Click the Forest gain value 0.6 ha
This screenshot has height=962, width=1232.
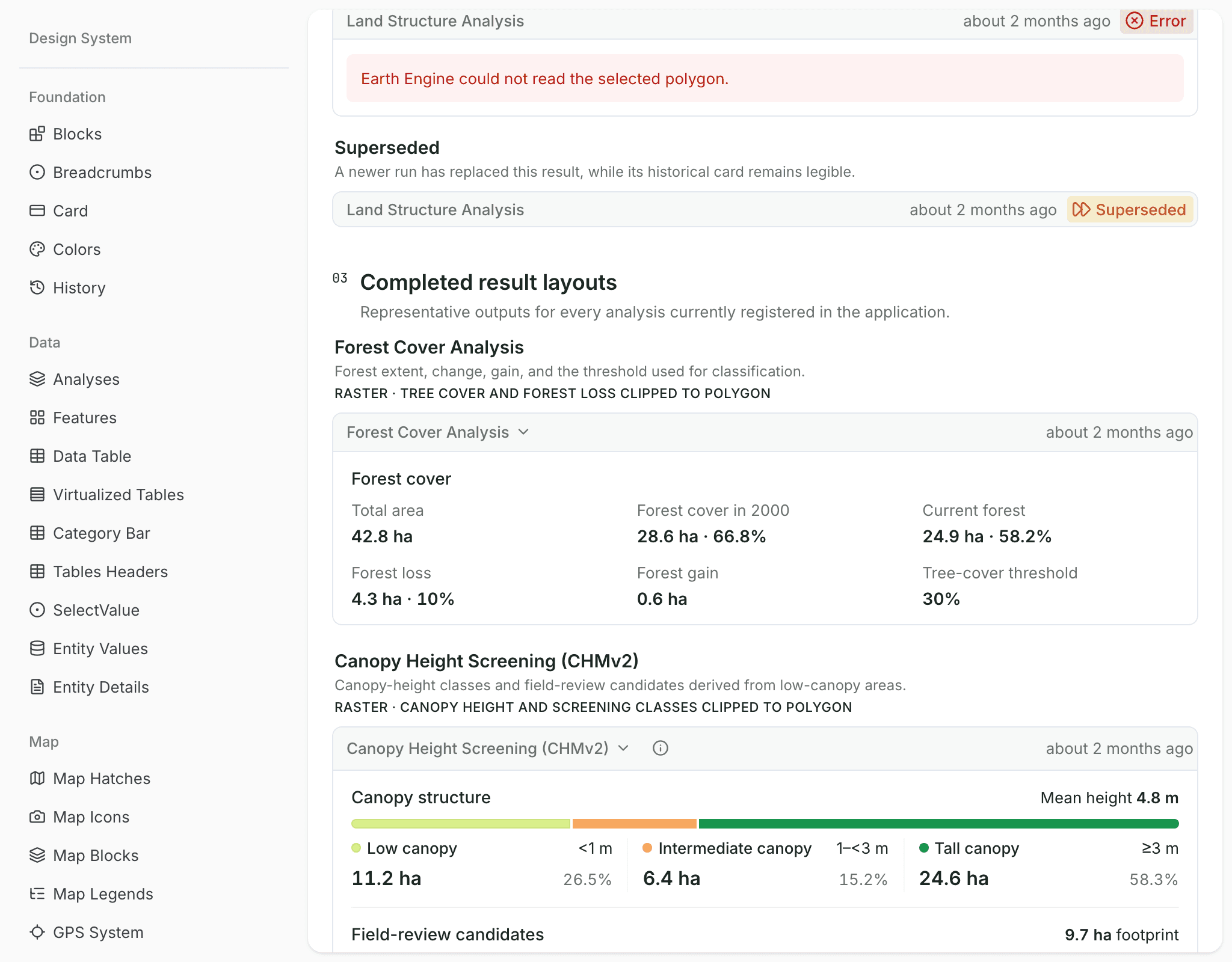(662, 599)
